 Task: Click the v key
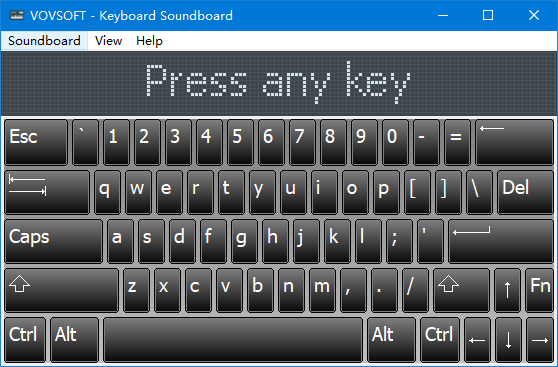229,290
